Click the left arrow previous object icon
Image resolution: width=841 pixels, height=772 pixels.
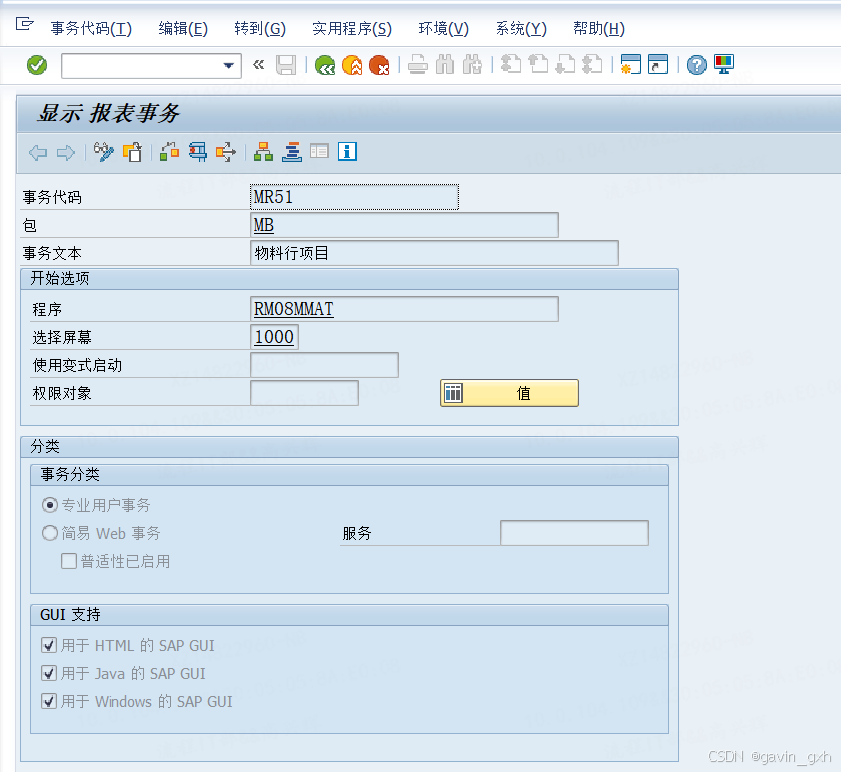(x=38, y=153)
